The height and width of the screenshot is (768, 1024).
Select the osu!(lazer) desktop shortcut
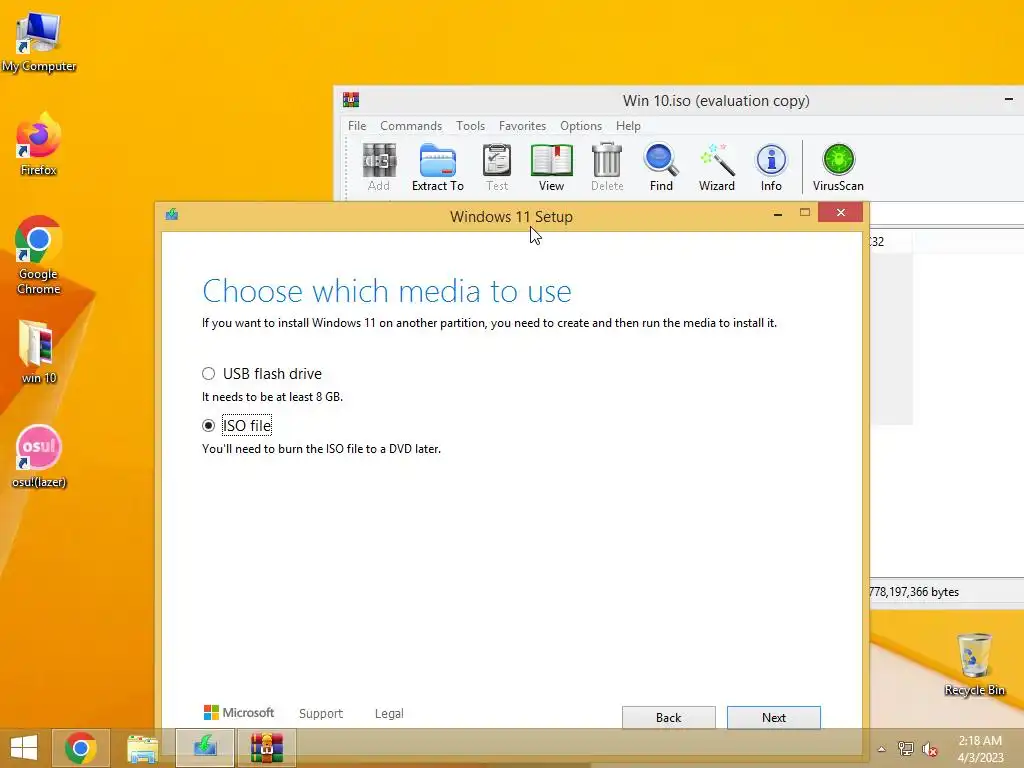click(39, 456)
